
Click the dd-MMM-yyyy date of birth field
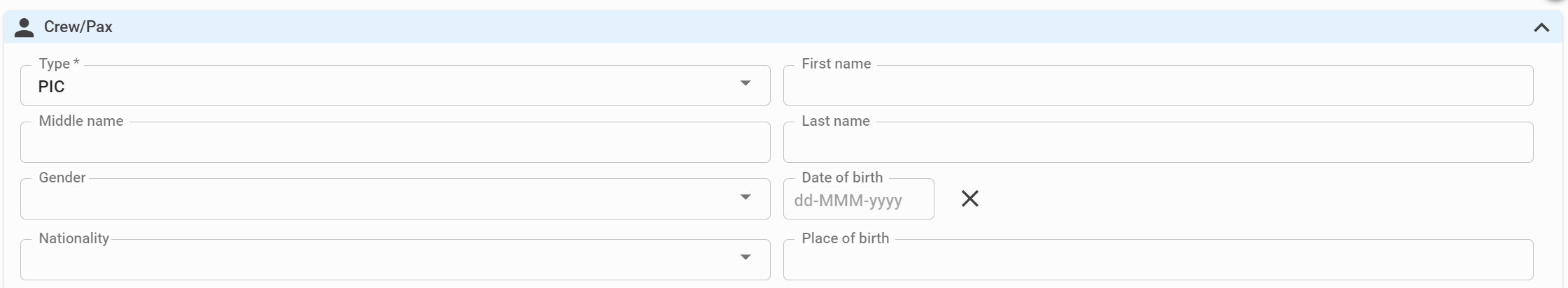(858, 199)
